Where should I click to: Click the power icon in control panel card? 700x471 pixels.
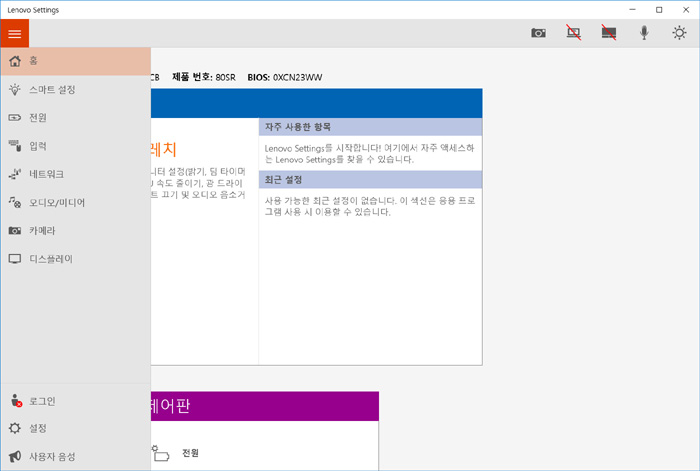(x=161, y=454)
